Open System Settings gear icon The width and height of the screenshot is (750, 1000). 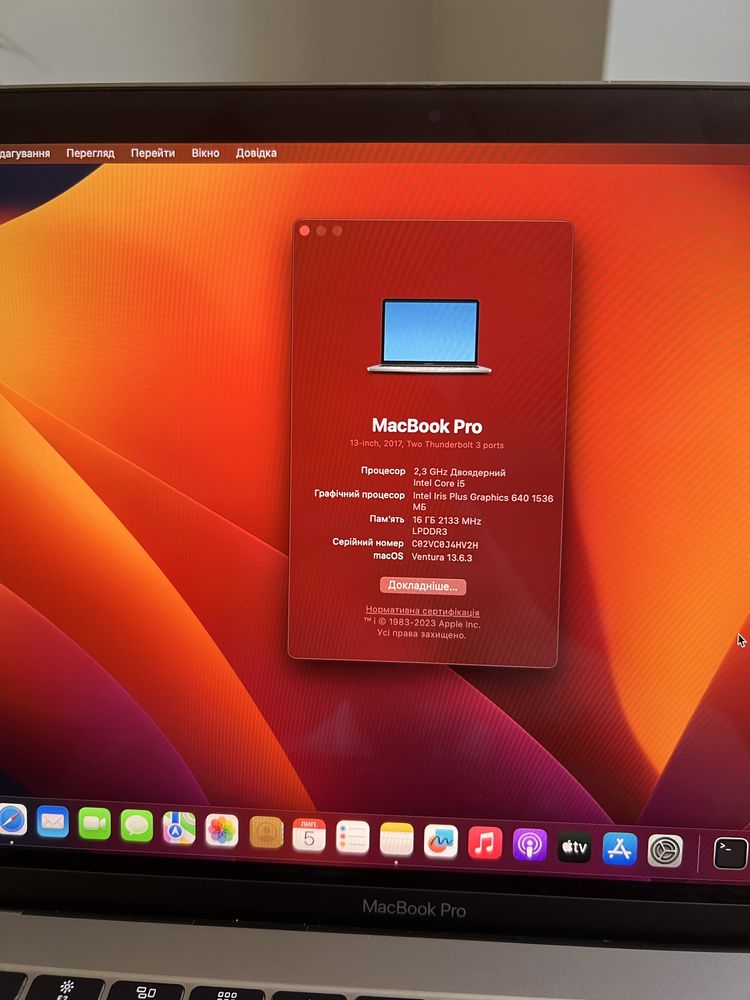point(665,851)
